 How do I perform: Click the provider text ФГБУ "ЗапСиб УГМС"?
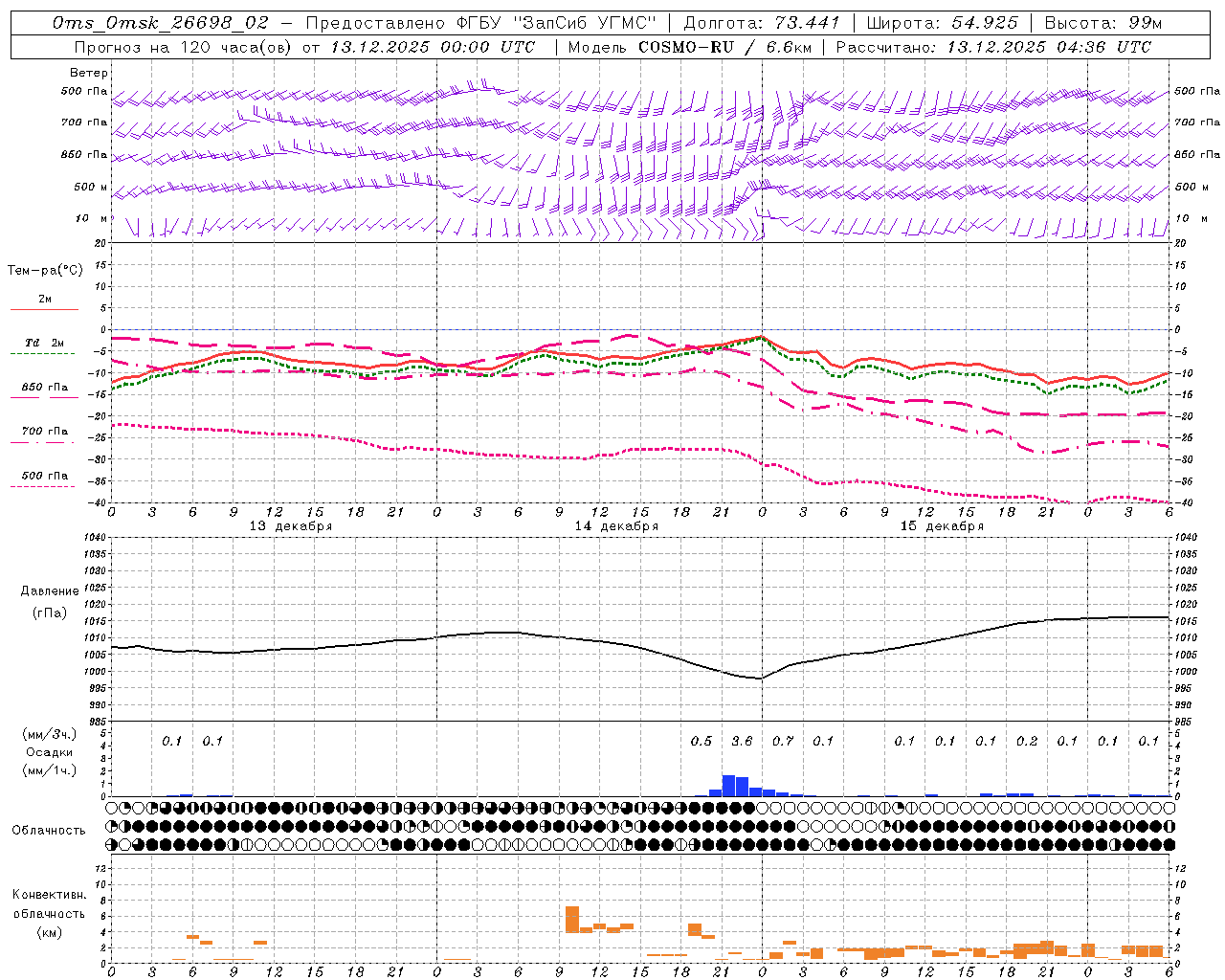pos(554,23)
